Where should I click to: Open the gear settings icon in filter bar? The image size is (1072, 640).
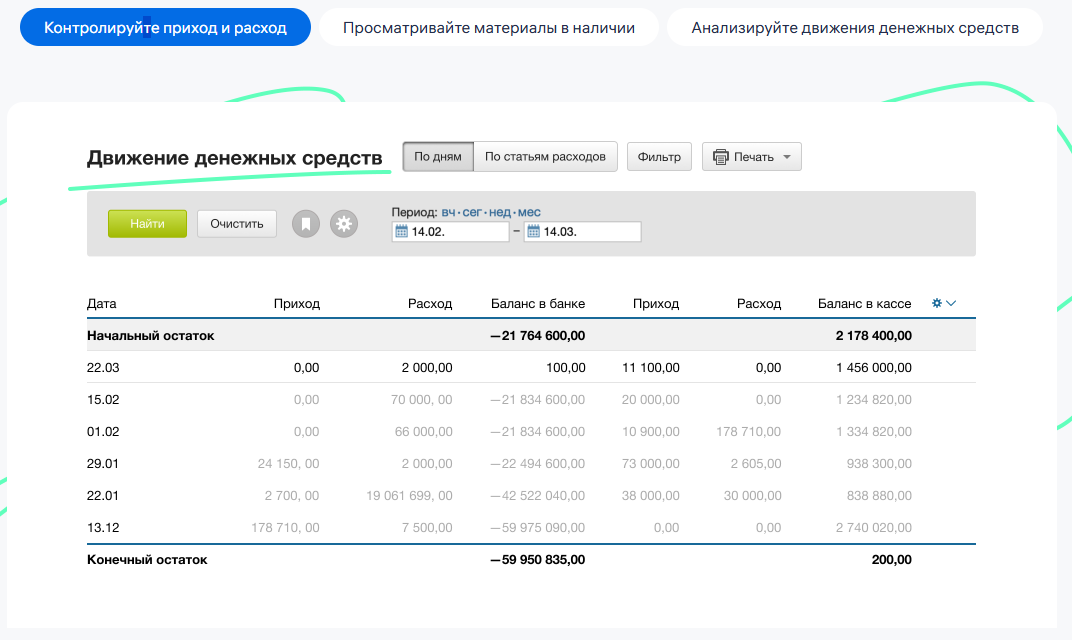tap(344, 224)
